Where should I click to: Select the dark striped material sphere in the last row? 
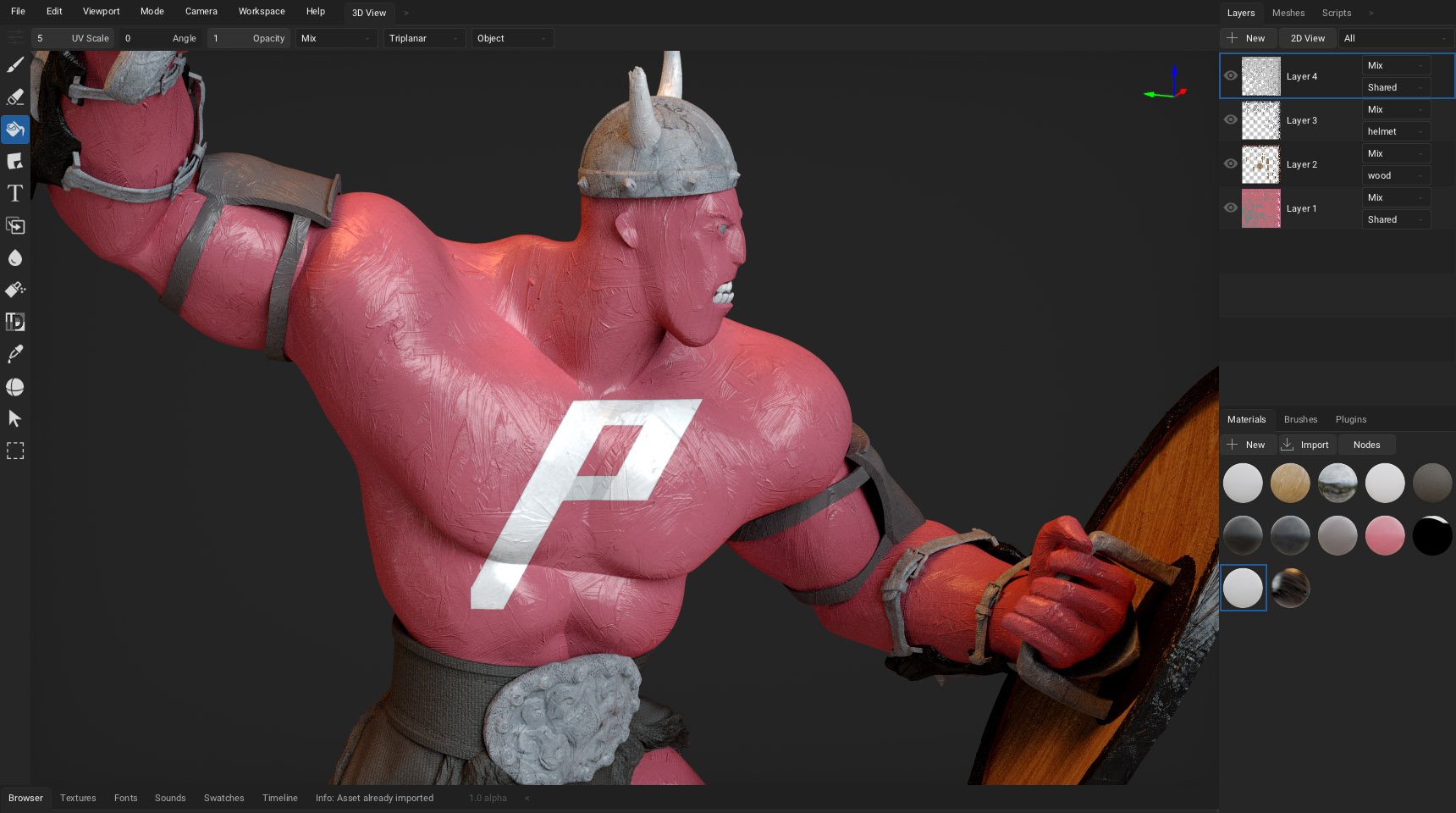(x=1290, y=588)
